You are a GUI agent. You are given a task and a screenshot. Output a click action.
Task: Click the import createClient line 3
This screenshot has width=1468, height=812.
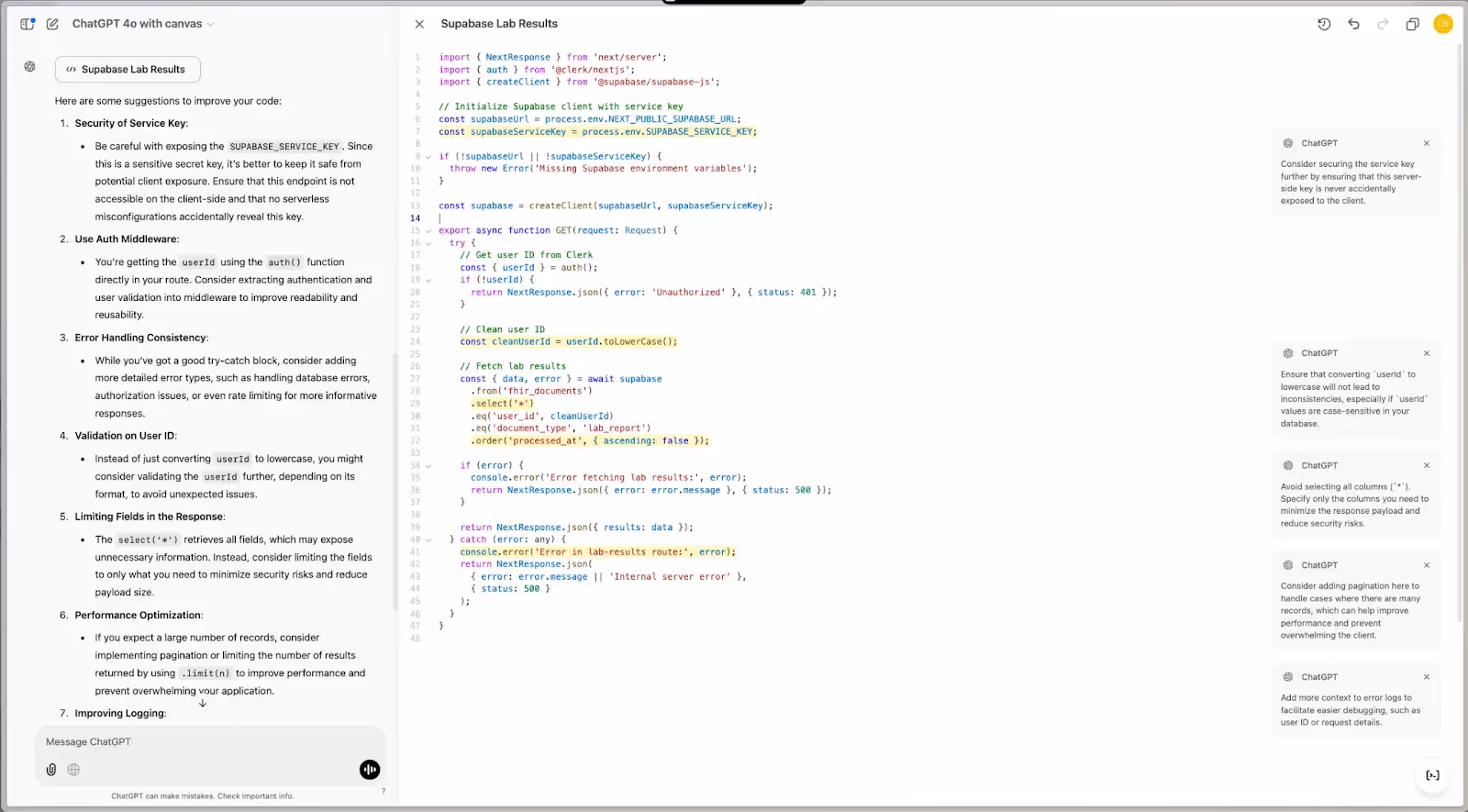(579, 83)
